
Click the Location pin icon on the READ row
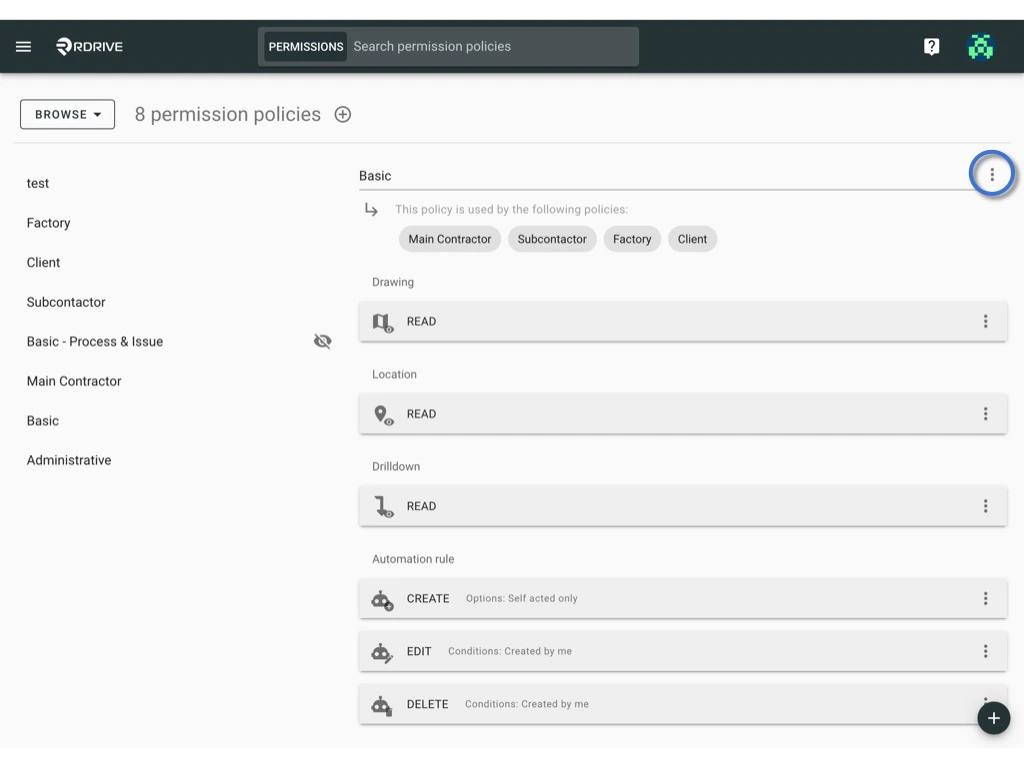tap(383, 413)
